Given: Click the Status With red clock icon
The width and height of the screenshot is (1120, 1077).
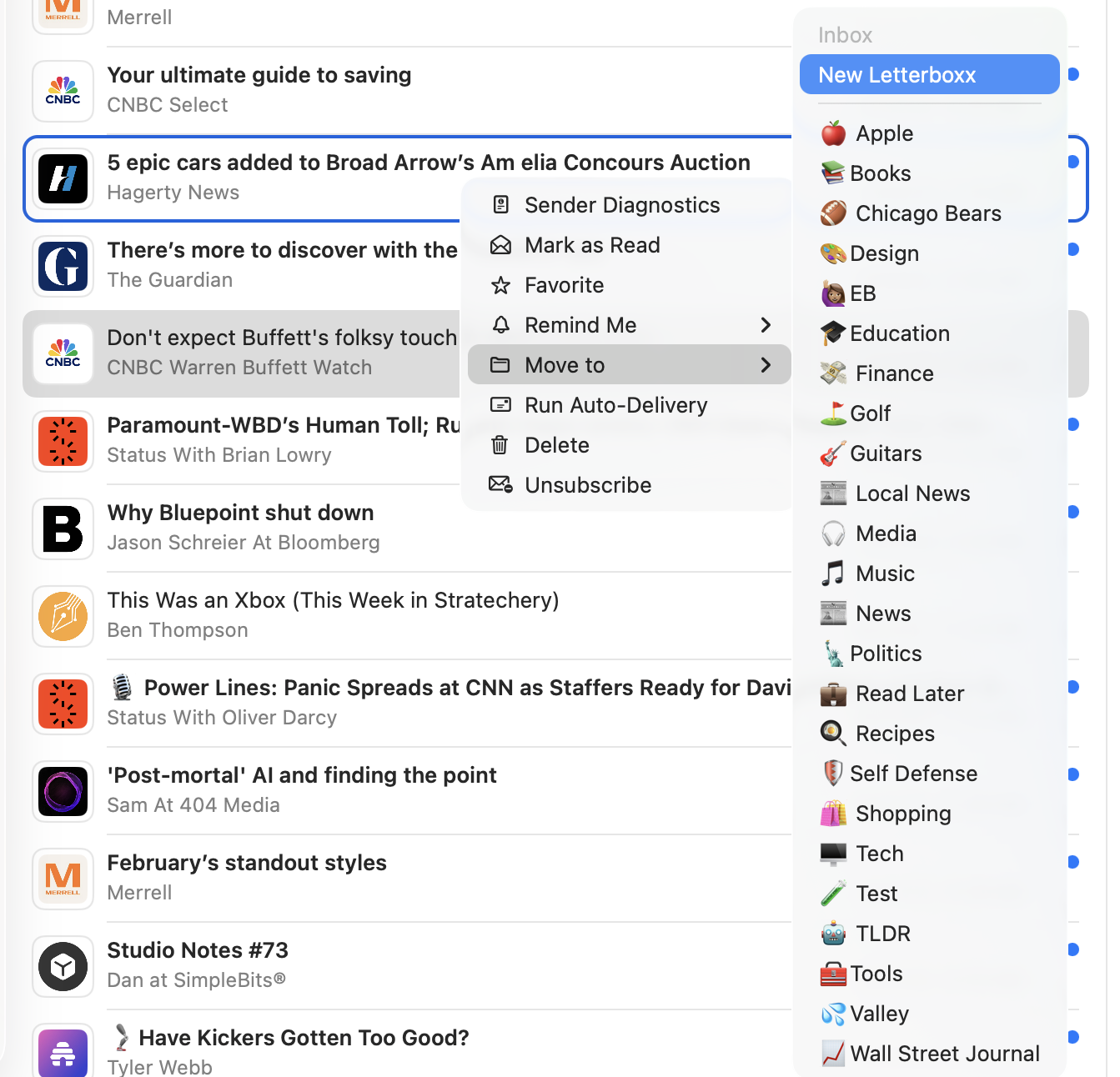Looking at the screenshot, I should coord(63,442).
